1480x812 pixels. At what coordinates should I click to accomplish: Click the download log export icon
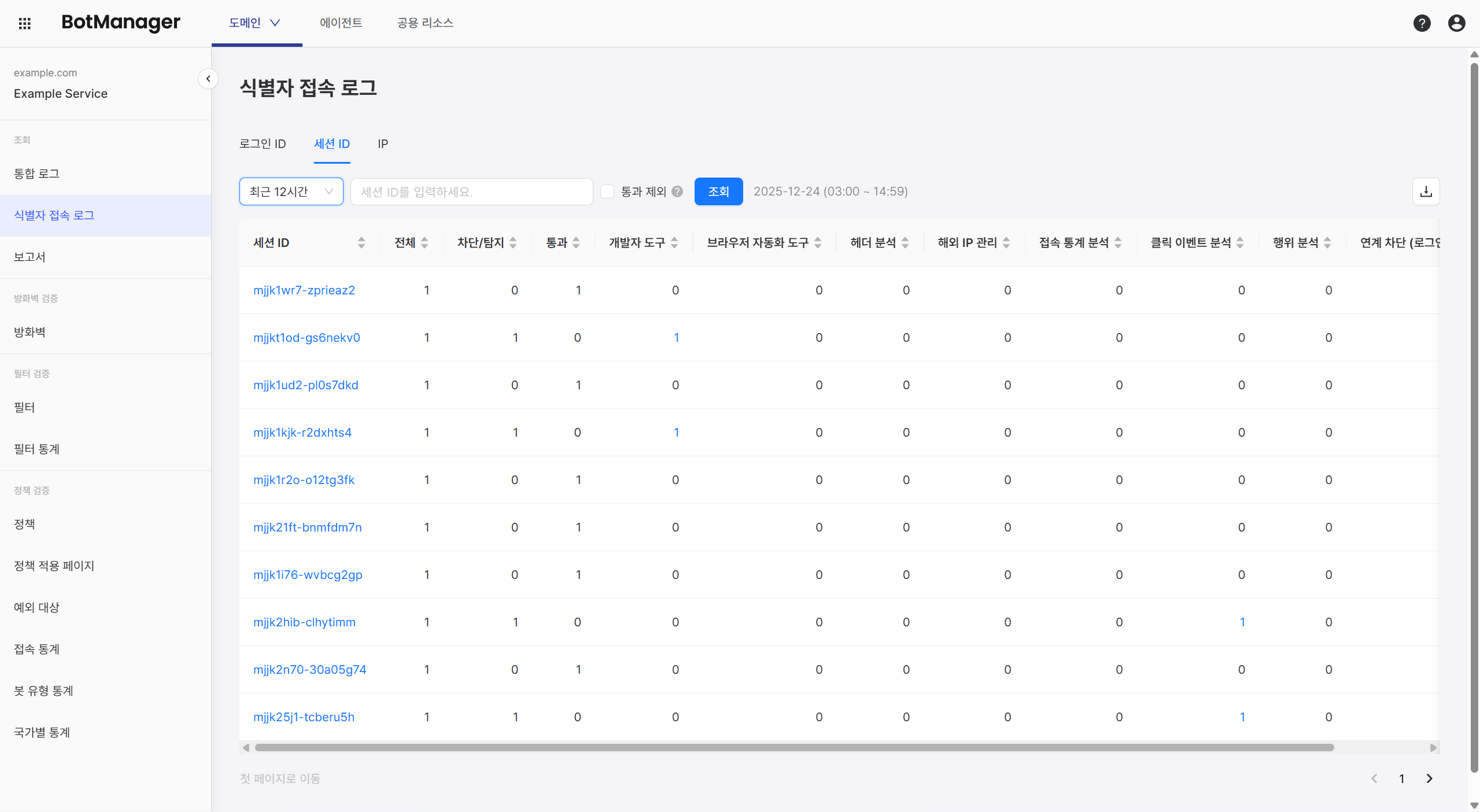tap(1426, 191)
